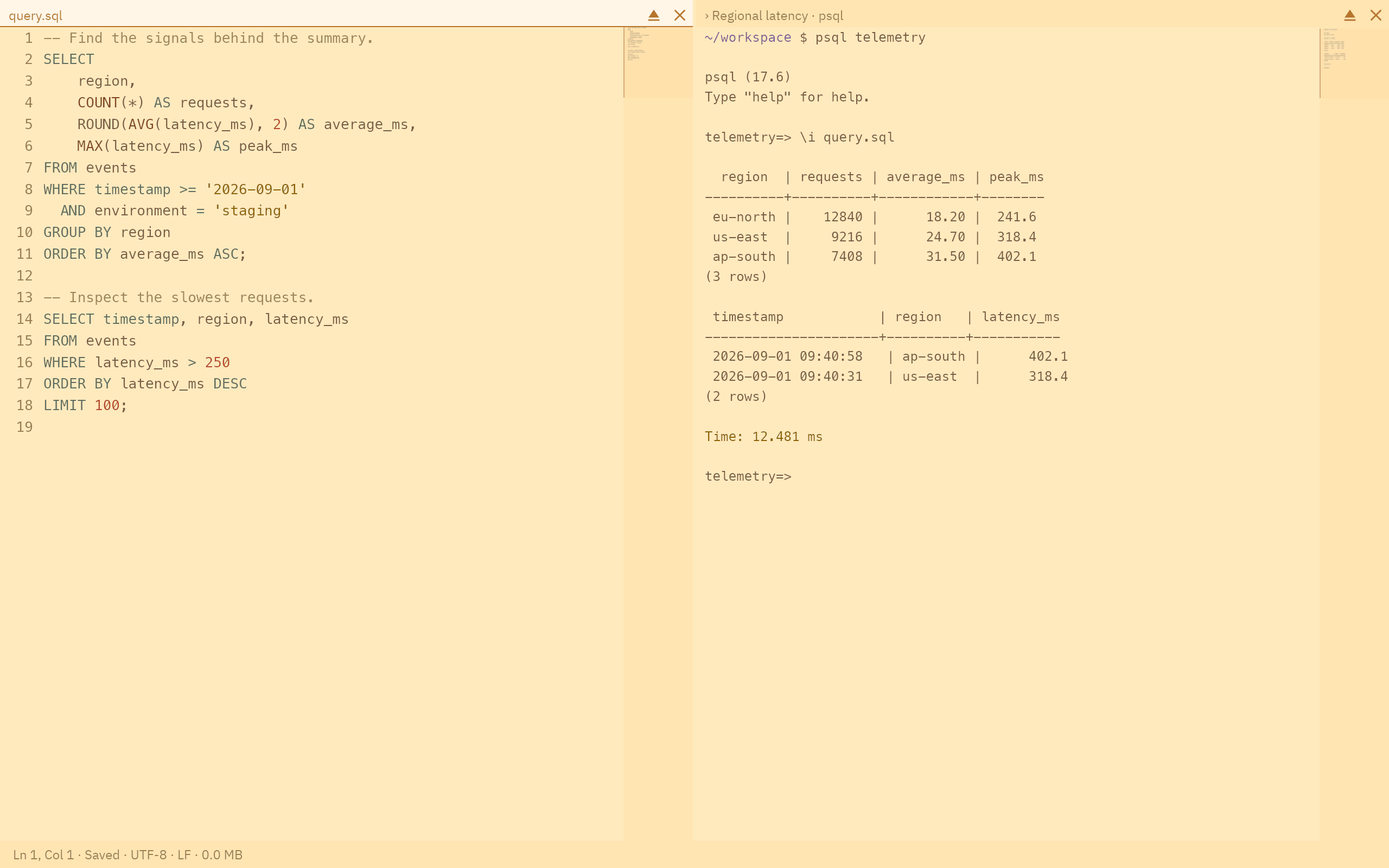
Task: Click line number 8 in the gutter
Action: pos(28,189)
